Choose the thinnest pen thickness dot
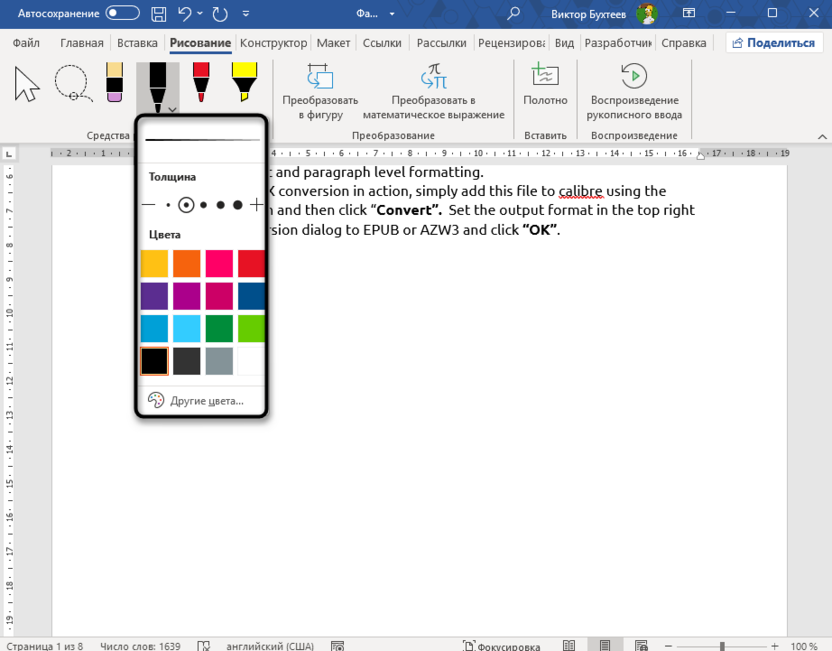Image resolution: width=832 pixels, height=651 pixels. click(x=168, y=205)
